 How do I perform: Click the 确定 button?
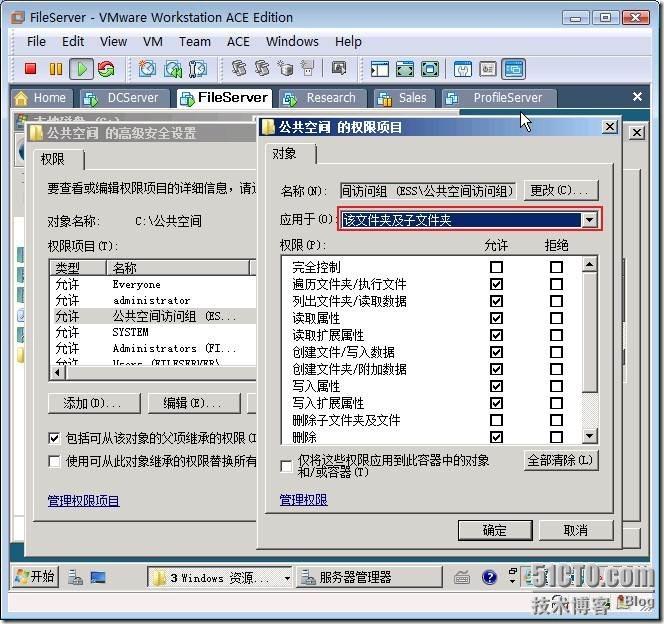tap(495, 530)
